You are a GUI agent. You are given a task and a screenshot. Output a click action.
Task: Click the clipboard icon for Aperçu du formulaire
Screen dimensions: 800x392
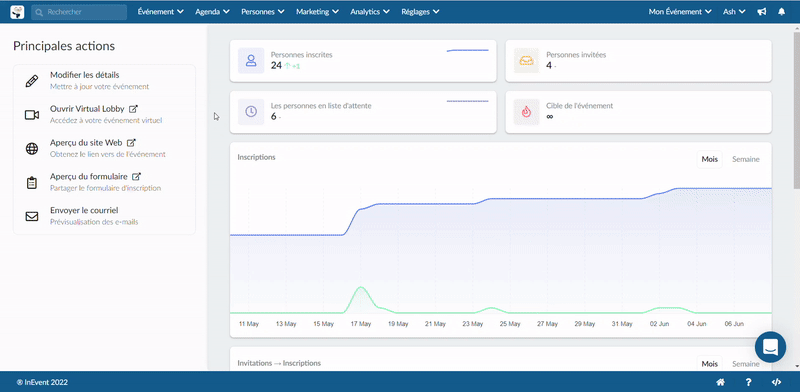pos(32,183)
